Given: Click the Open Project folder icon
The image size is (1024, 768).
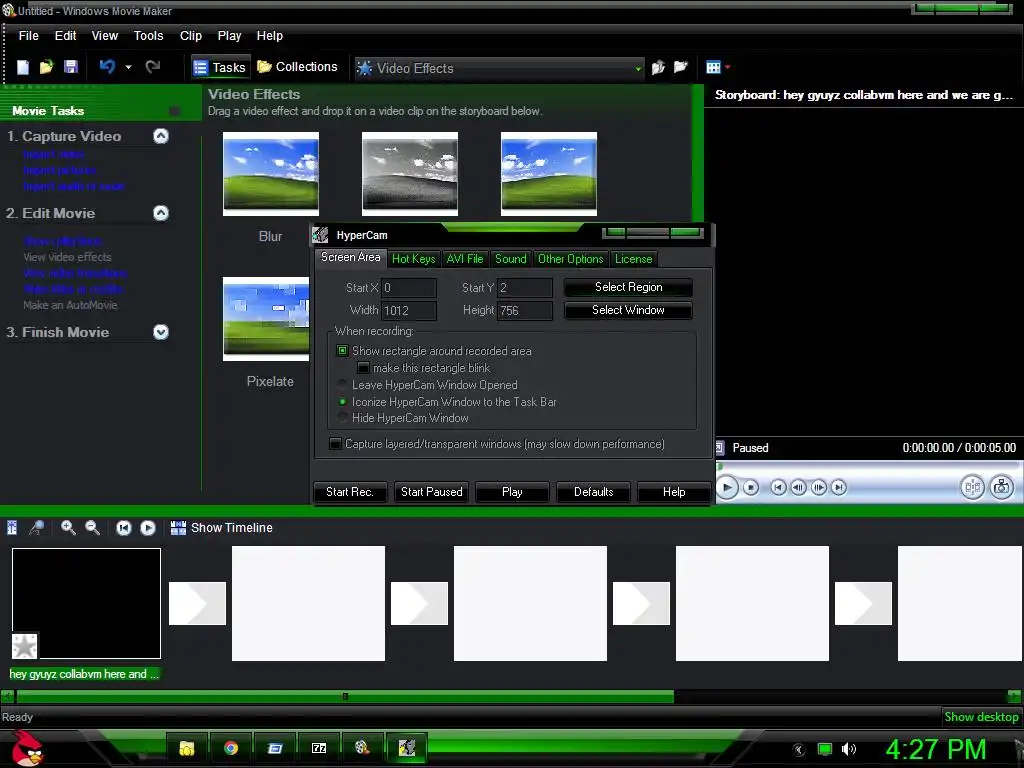Looking at the screenshot, I should click(x=46, y=67).
